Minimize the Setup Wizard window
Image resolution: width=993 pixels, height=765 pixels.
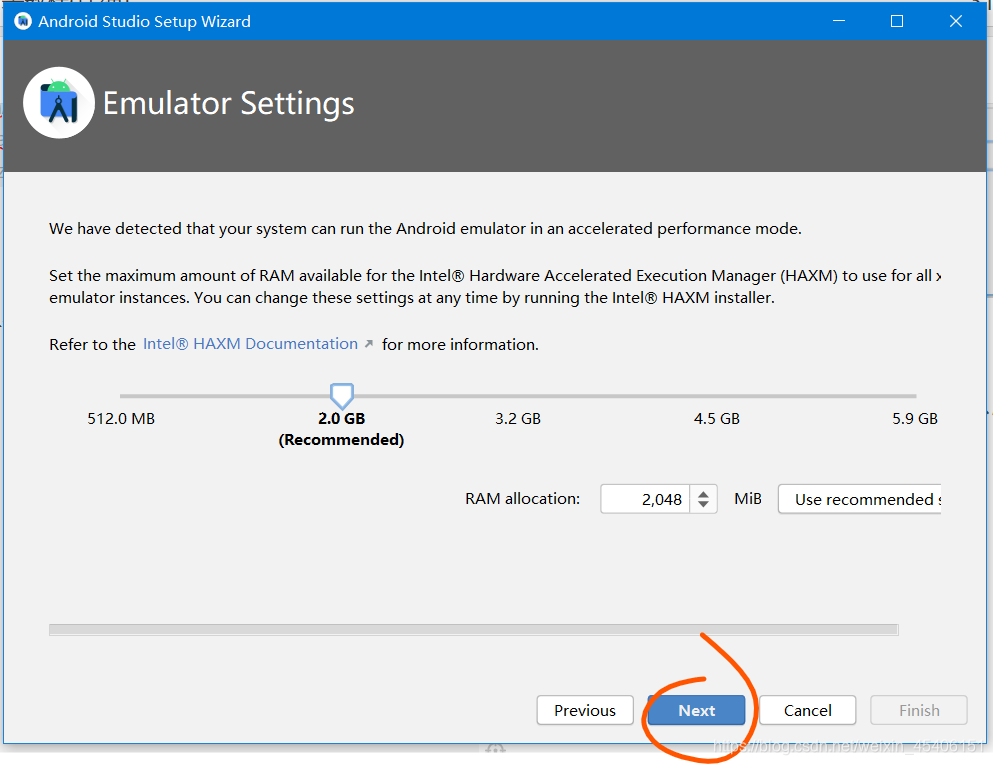pyautogui.click(x=838, y=21)
